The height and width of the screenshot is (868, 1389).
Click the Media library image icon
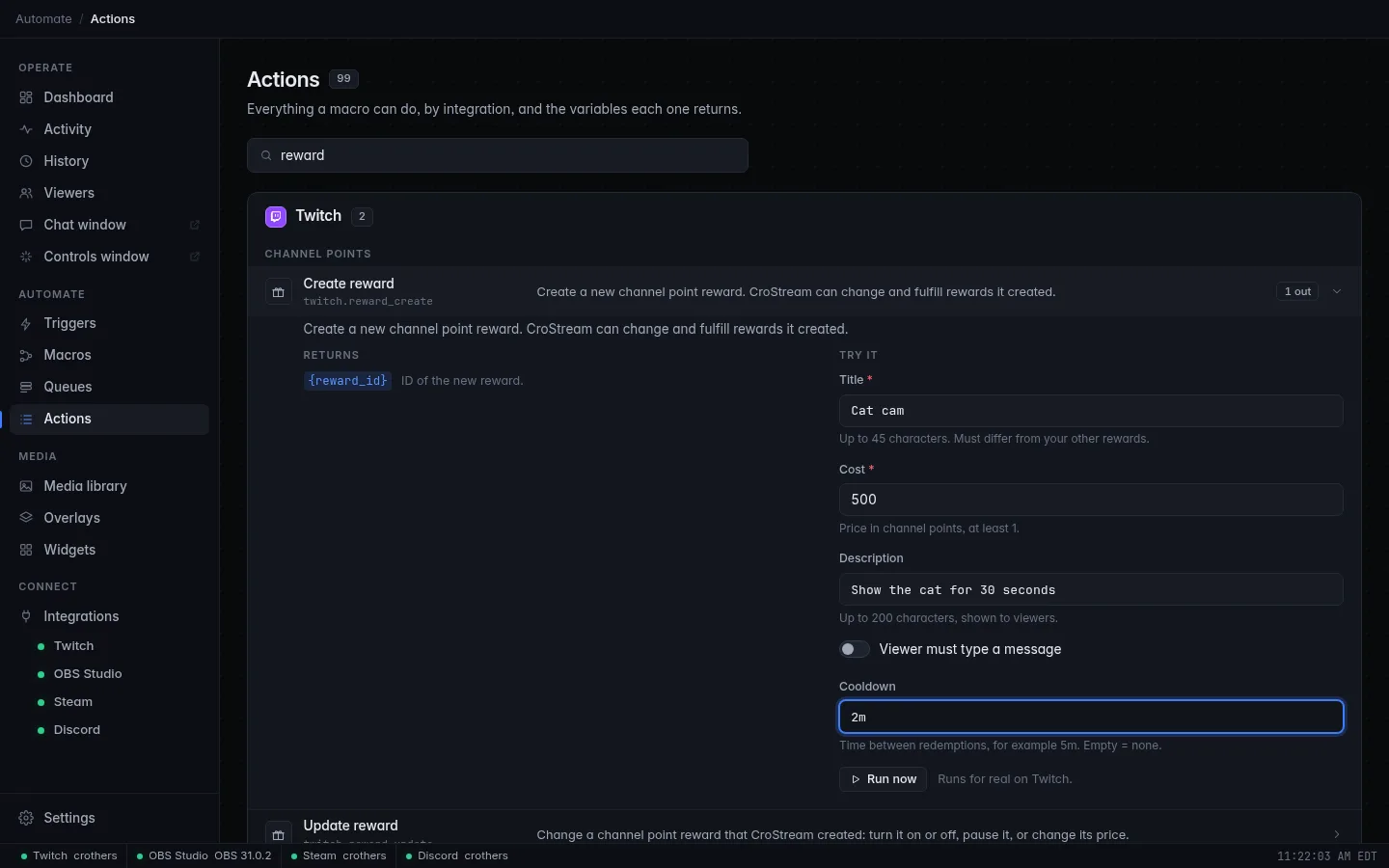tap(26, 486)
